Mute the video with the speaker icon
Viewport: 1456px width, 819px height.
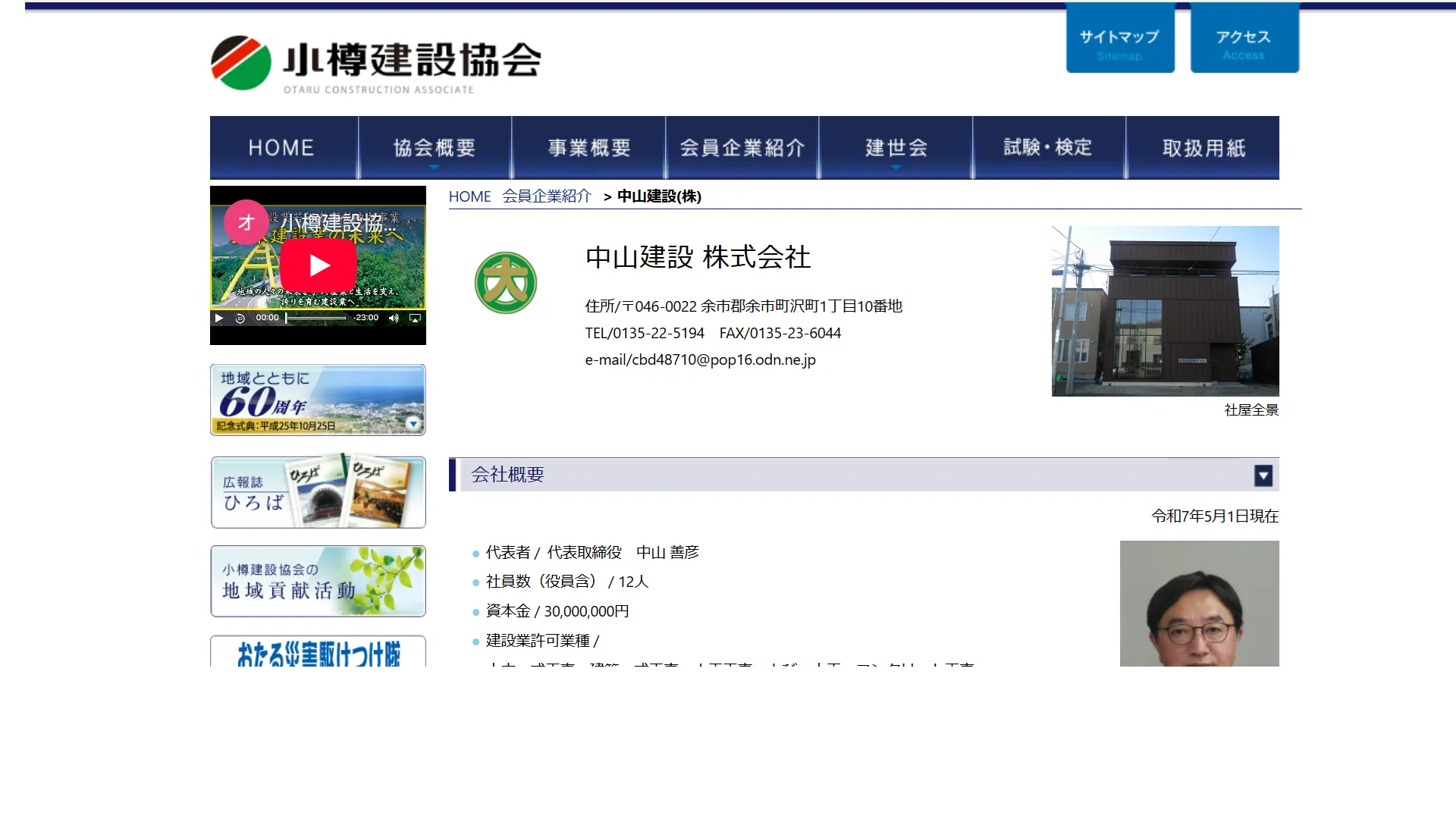coord(394,318)
